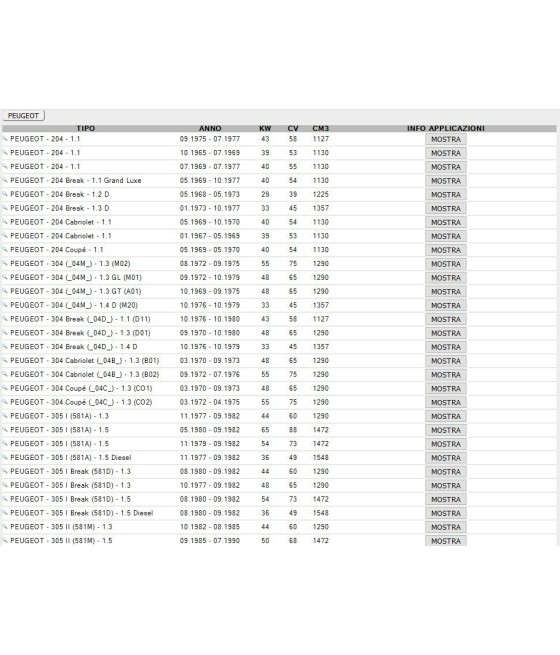The height and width of the screenshot is (655, 560).
Task: Click MOSTRA for 304 1.3 GT (A01)
Action: point(446,292)
